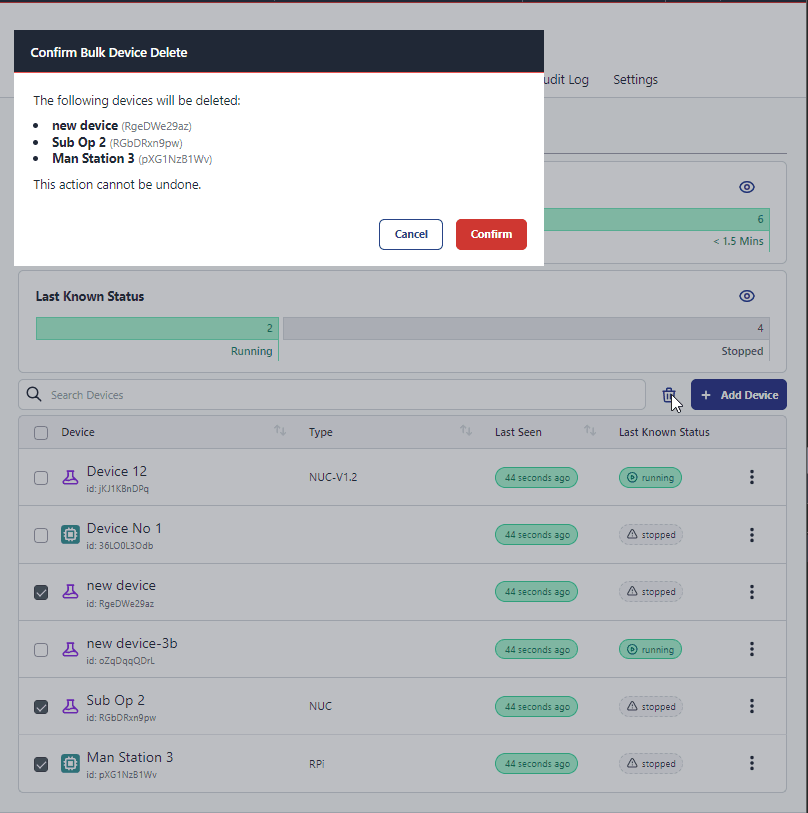Sort the Device column

click(280, 430)
